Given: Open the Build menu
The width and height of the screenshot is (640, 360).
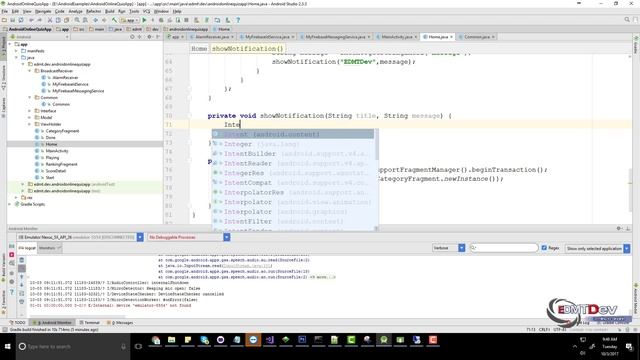Looking at the screenshot, I should point(110,11).
